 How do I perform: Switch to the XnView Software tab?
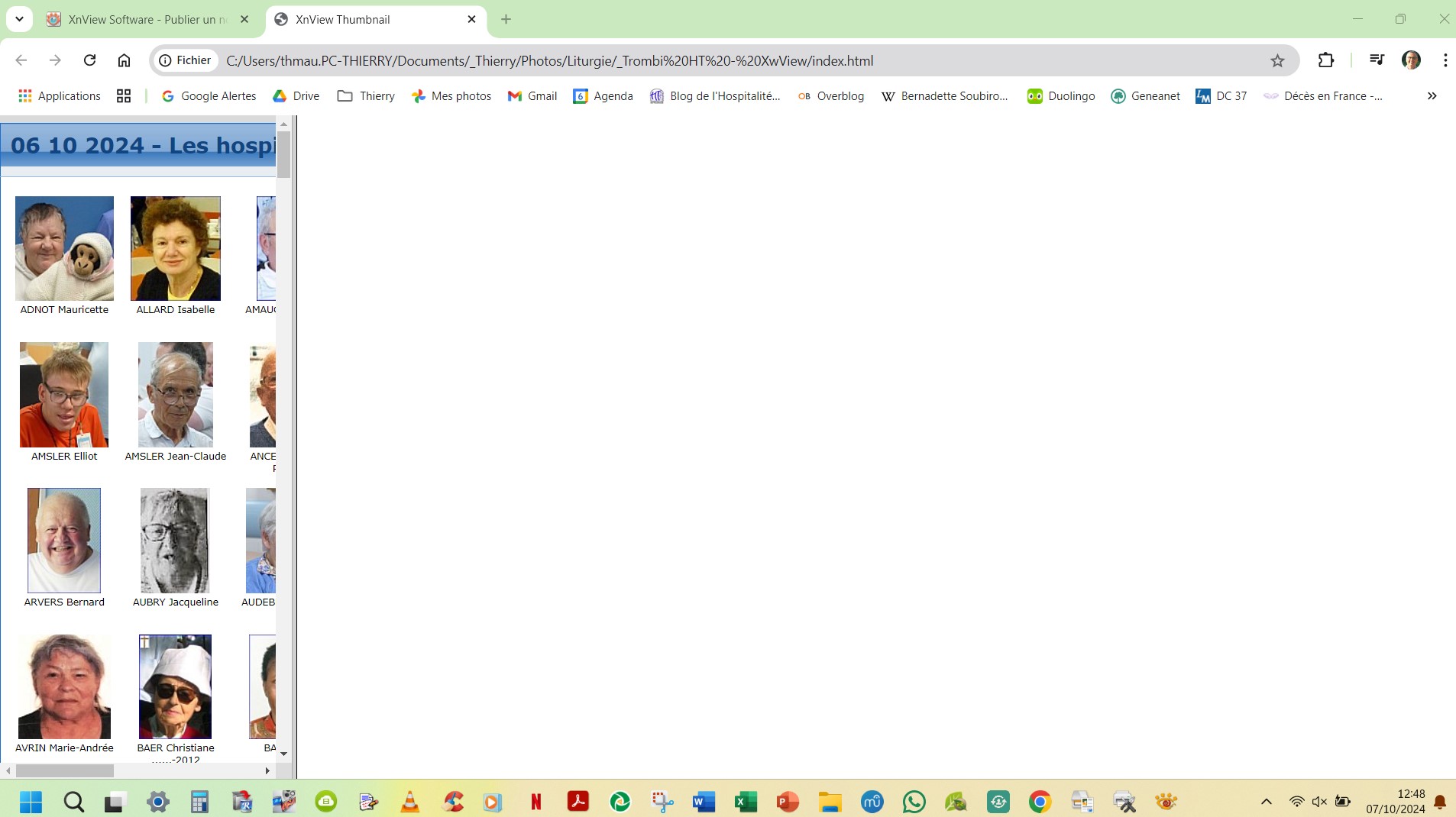[147, 20]
